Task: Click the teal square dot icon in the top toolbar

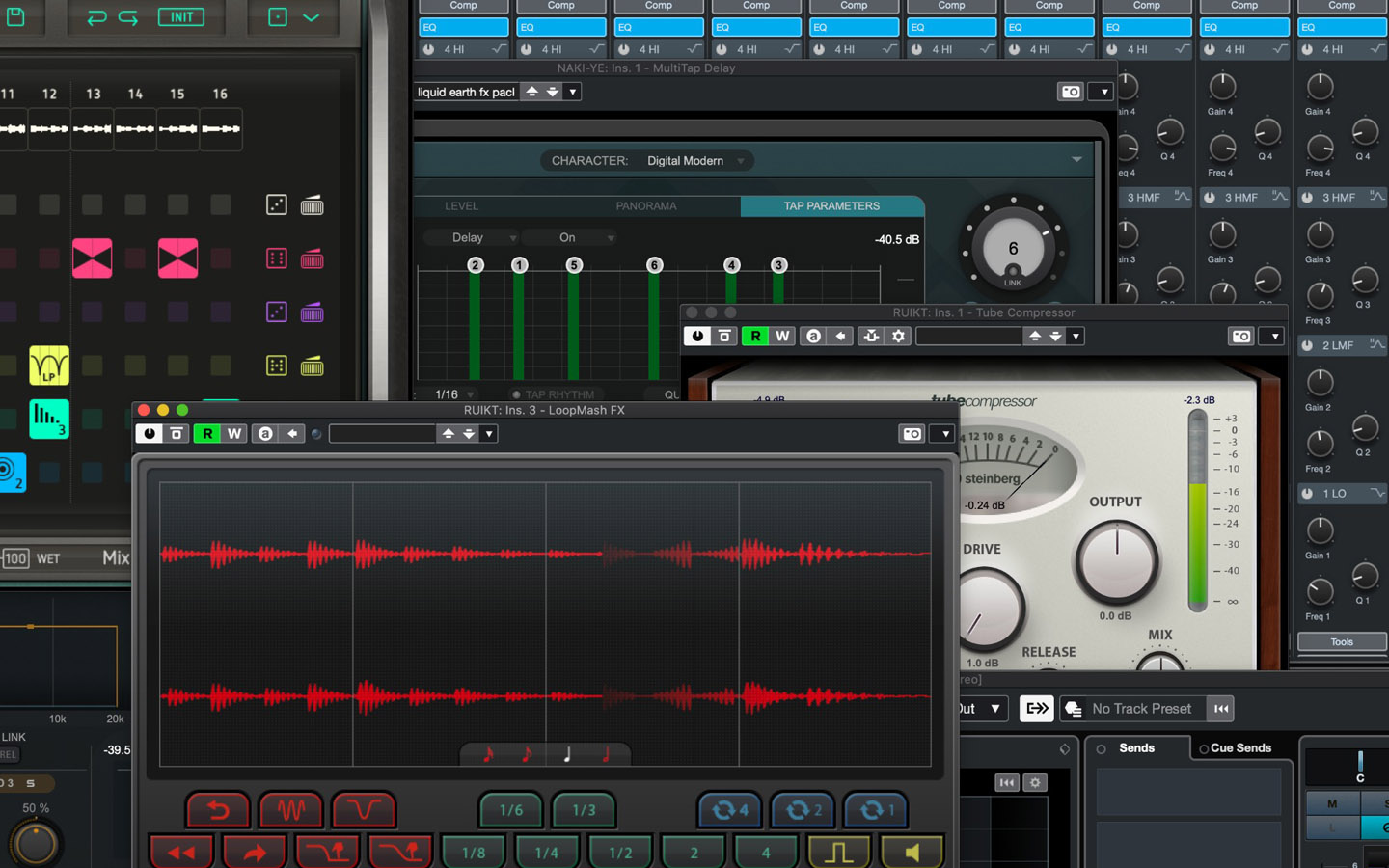Action: [x=278, y=17]
